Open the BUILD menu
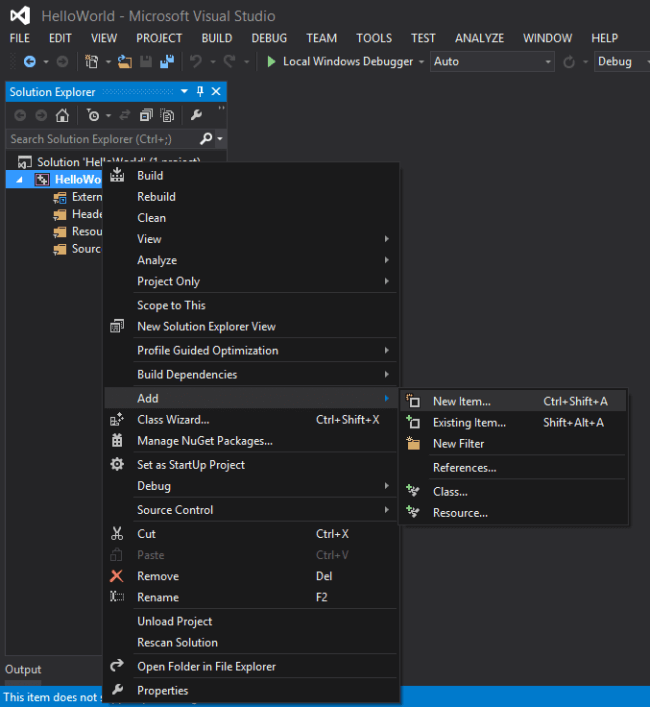Screen dimensions: 650x707 (217, 38)
